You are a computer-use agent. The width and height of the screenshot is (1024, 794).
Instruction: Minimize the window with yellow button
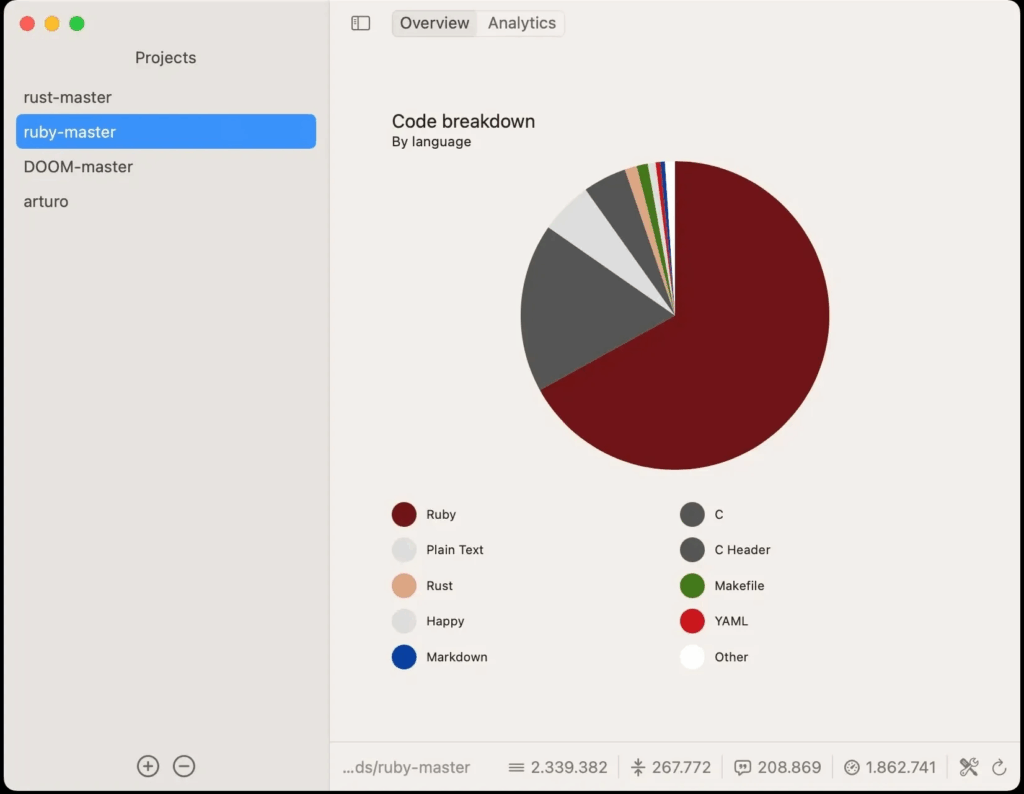52,24
